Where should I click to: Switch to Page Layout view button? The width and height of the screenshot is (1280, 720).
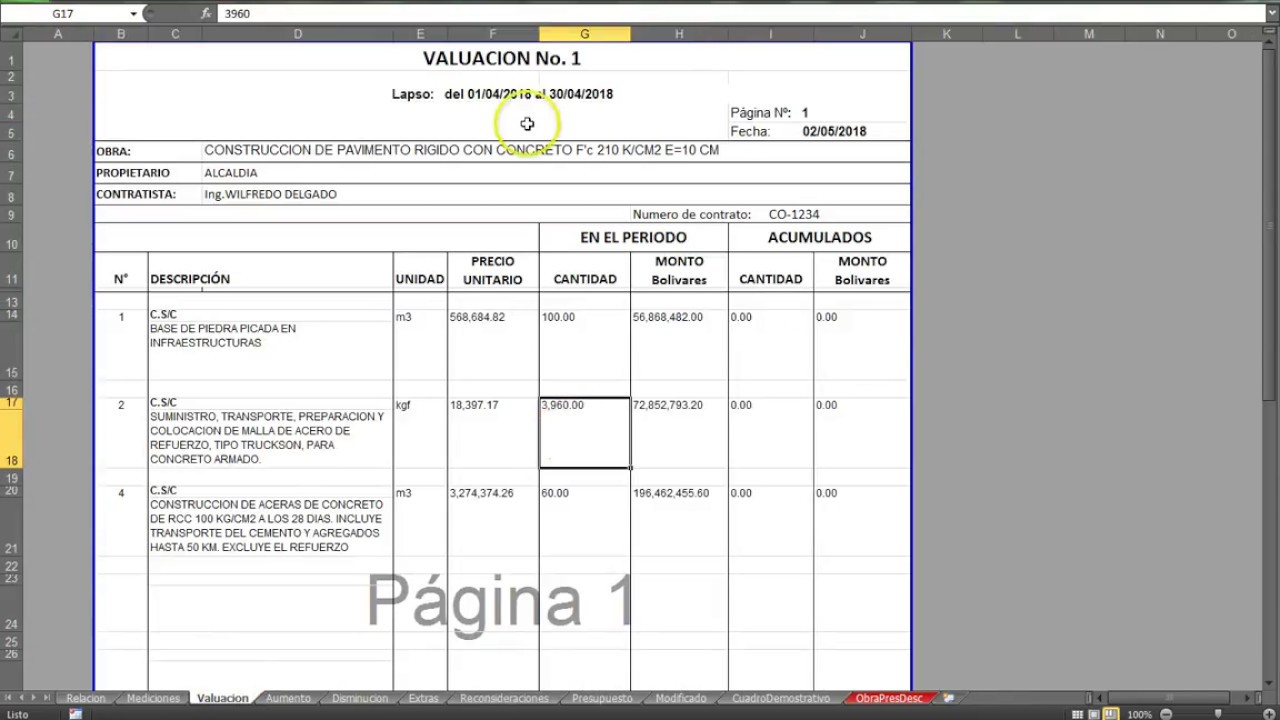tap(1093, 714)
